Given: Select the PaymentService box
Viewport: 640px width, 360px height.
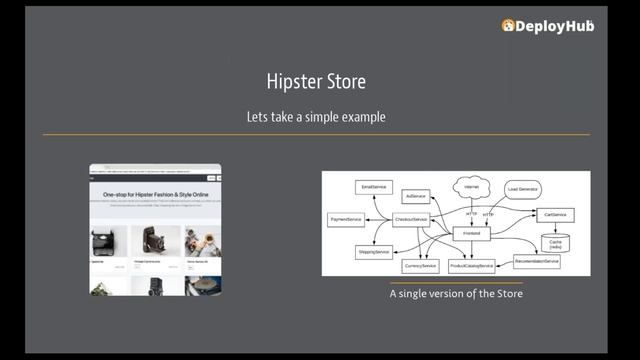Looking at the screenshot, I should pyautogui.click(x=346, y=220).
